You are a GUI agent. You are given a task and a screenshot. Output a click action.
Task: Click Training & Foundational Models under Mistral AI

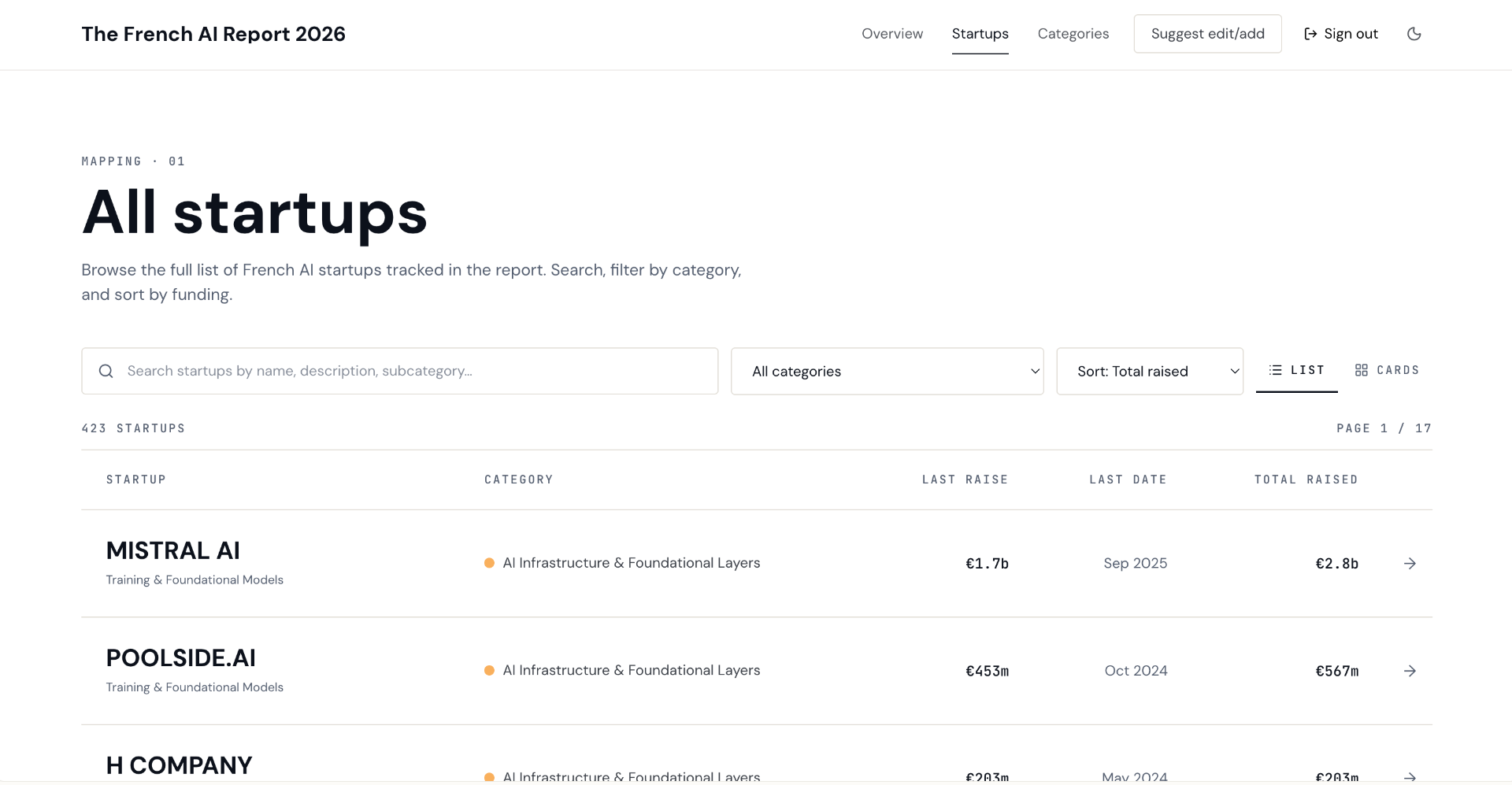click(195, 579)
